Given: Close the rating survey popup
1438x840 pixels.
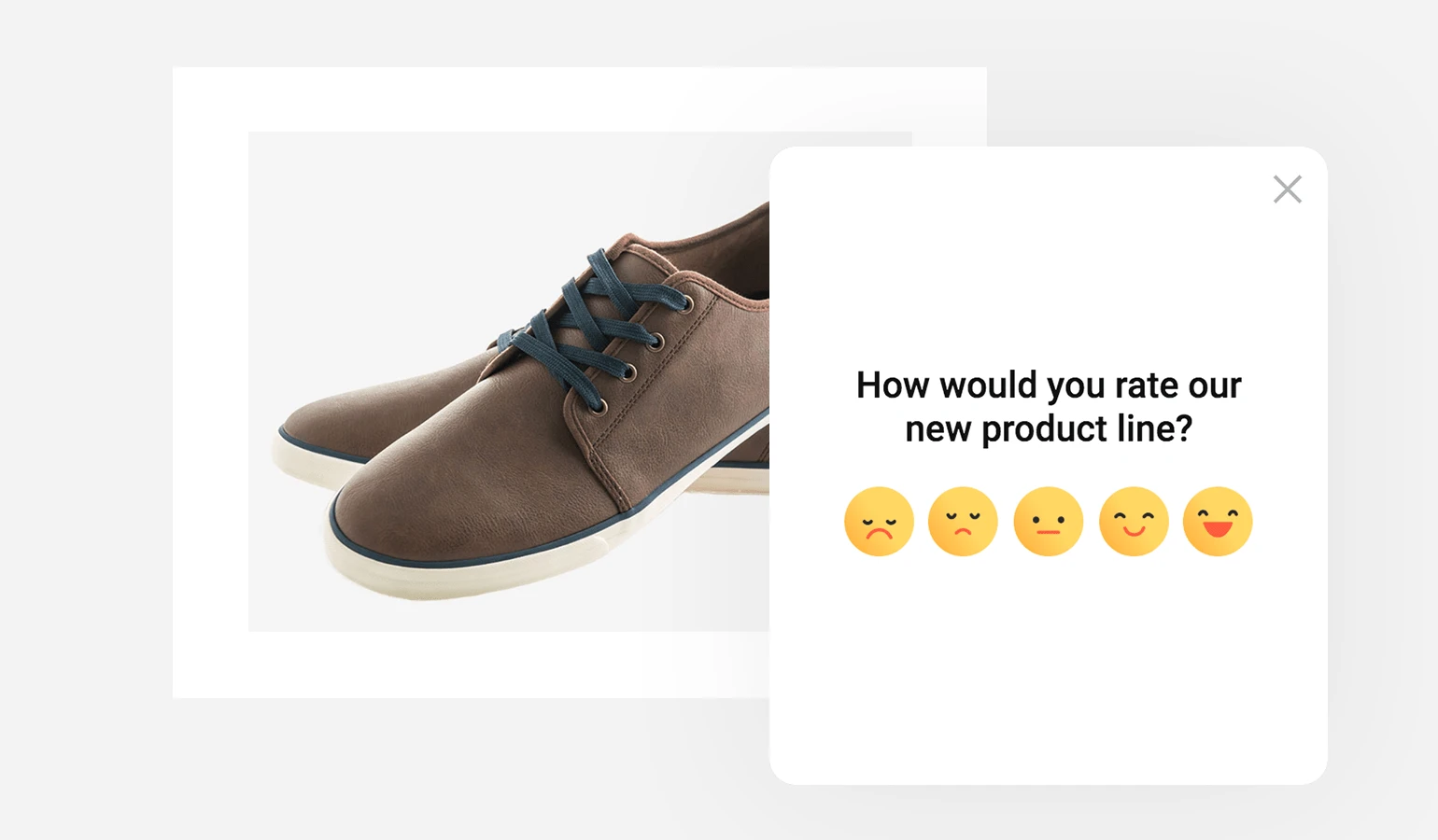Looking at the screenshot, I should [x=1288, y=189].
